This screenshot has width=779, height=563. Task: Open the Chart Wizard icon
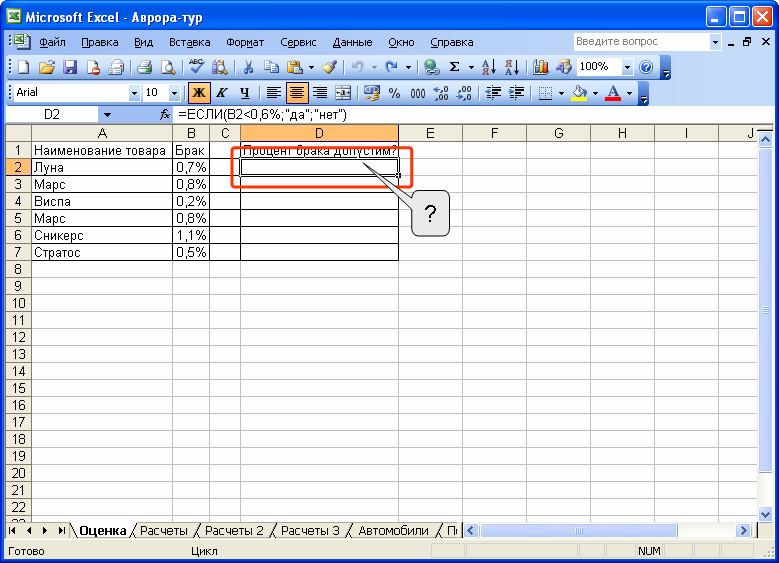(x=540, y=67)
